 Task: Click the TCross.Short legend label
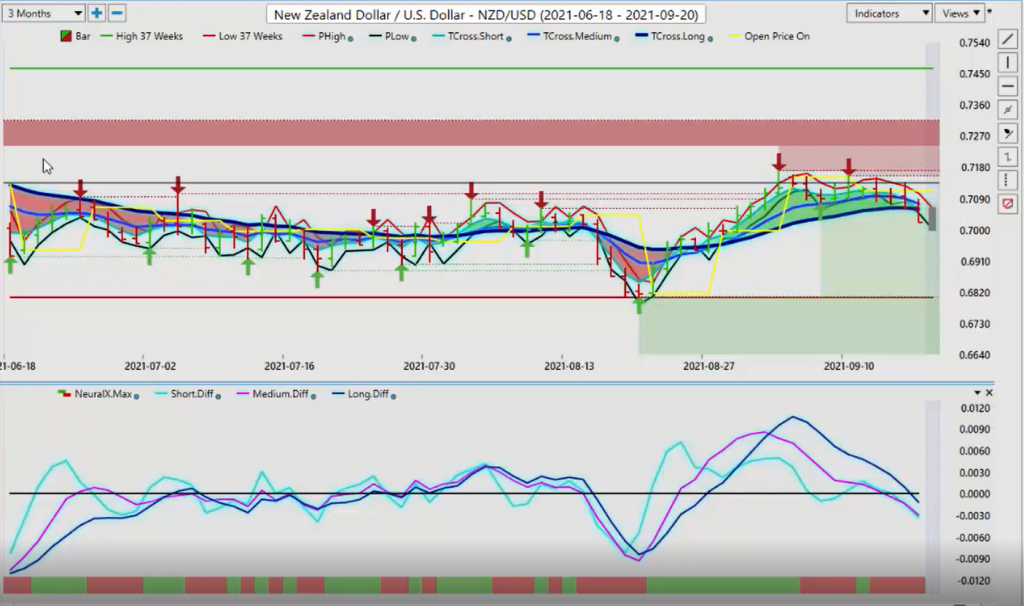point(475,37)
